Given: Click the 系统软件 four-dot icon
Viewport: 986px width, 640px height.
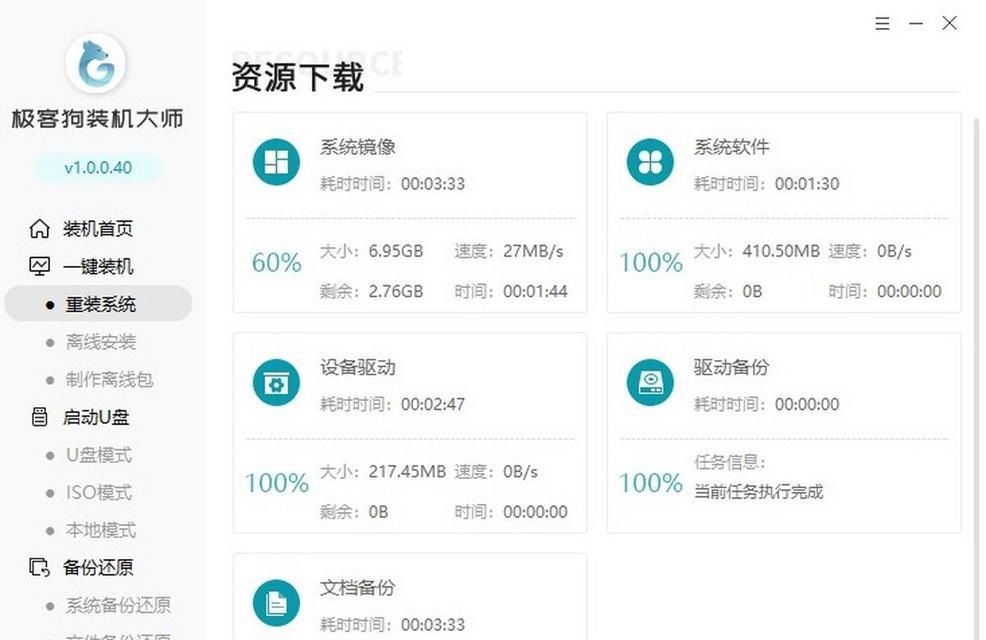Looking at the screenshot, I should click(650, 162).
